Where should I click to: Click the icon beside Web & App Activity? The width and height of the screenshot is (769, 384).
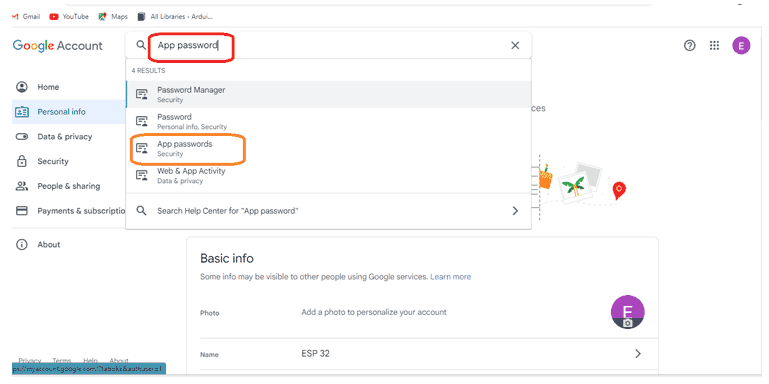(x=142, y=175)
